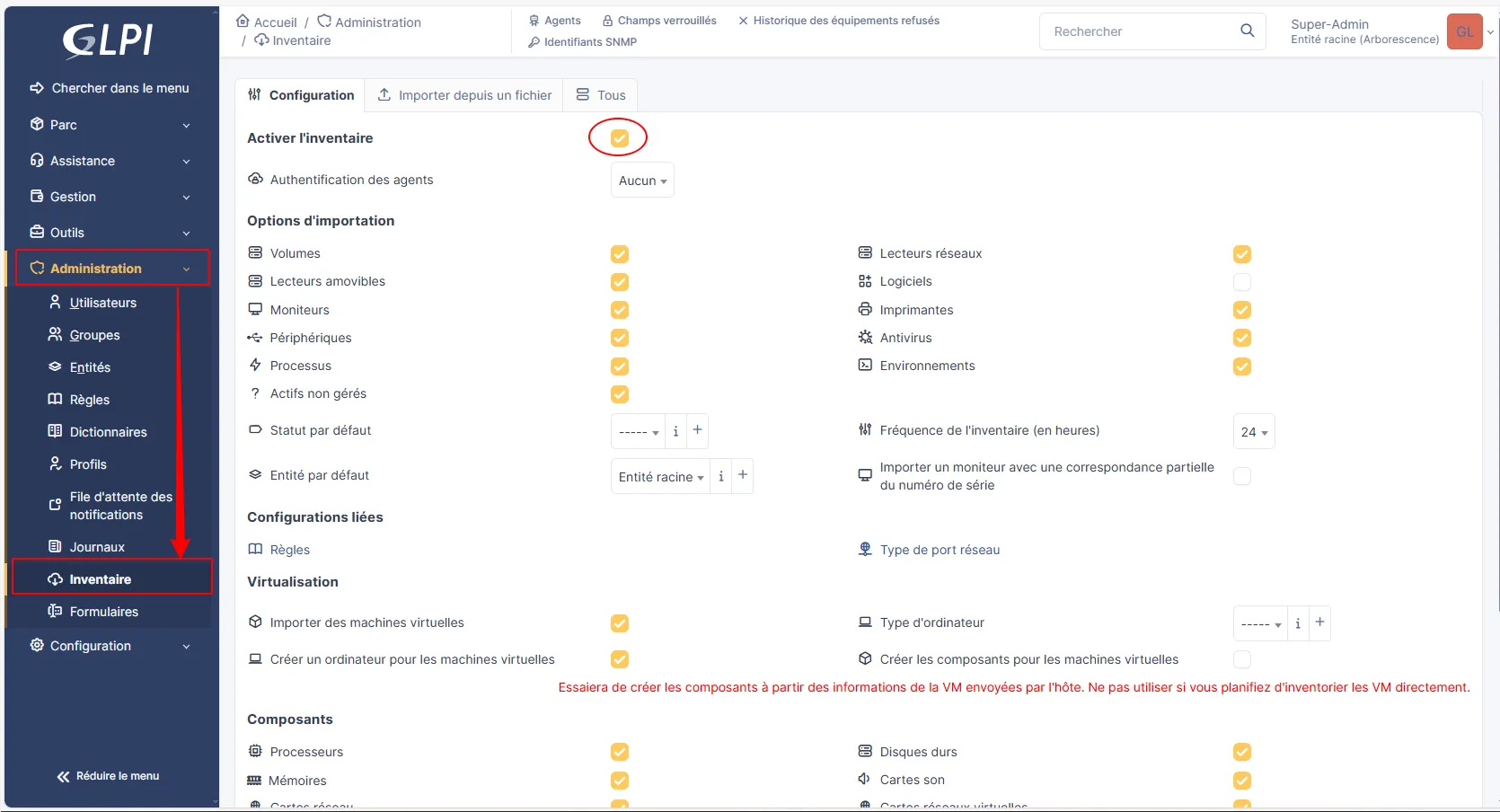Click the Utilisateurs person icon in sidebar

click(55, 302)
